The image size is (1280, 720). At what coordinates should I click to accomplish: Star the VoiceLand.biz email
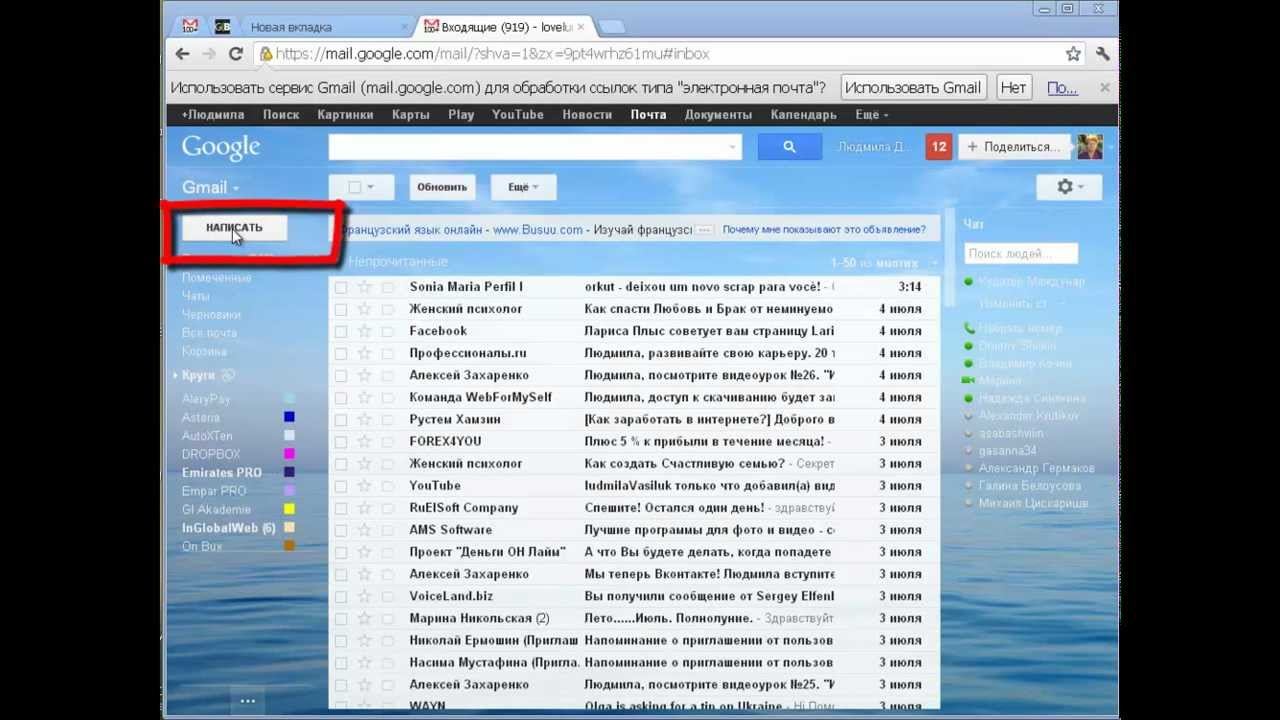364,597
